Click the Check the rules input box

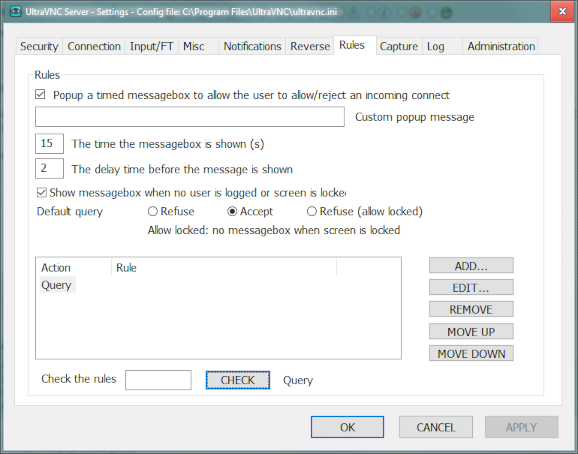158,380
